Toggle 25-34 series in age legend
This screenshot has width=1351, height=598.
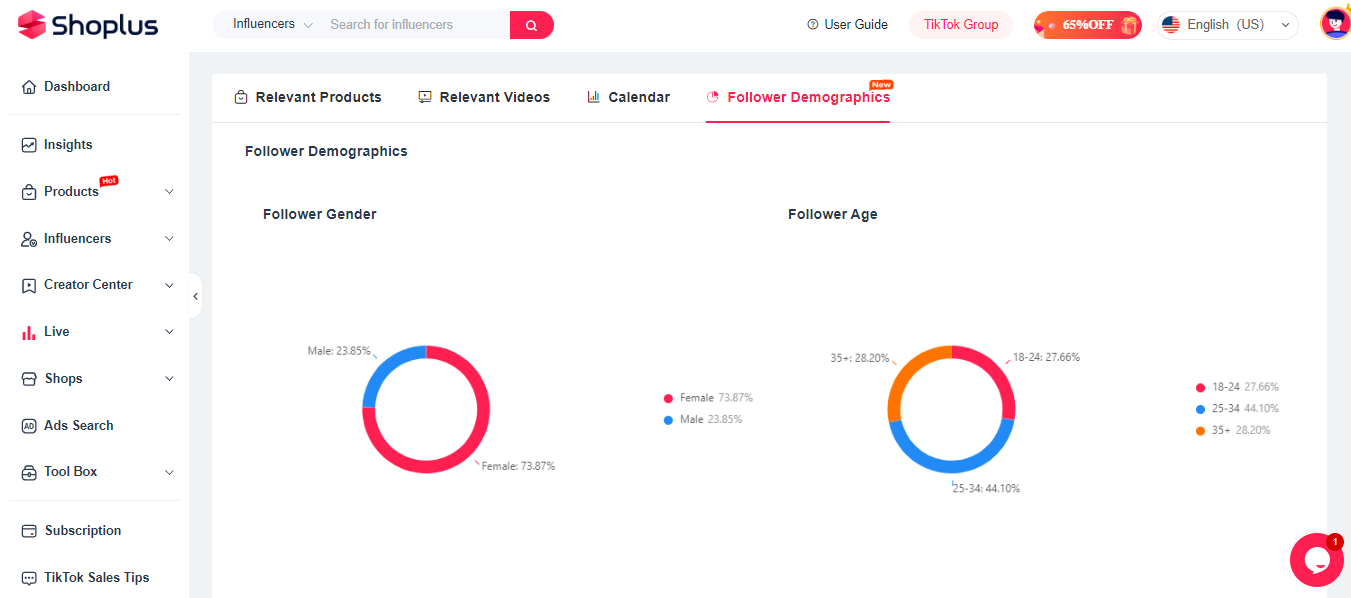click(1237, 409)
